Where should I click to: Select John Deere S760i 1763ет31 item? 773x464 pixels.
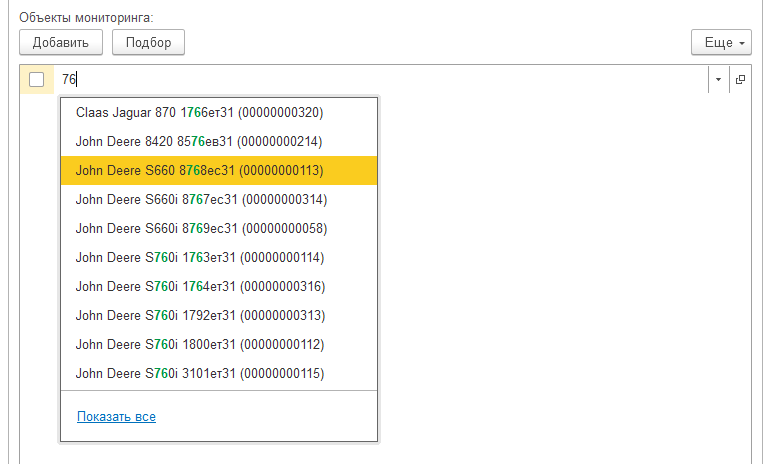pos(200,258)
